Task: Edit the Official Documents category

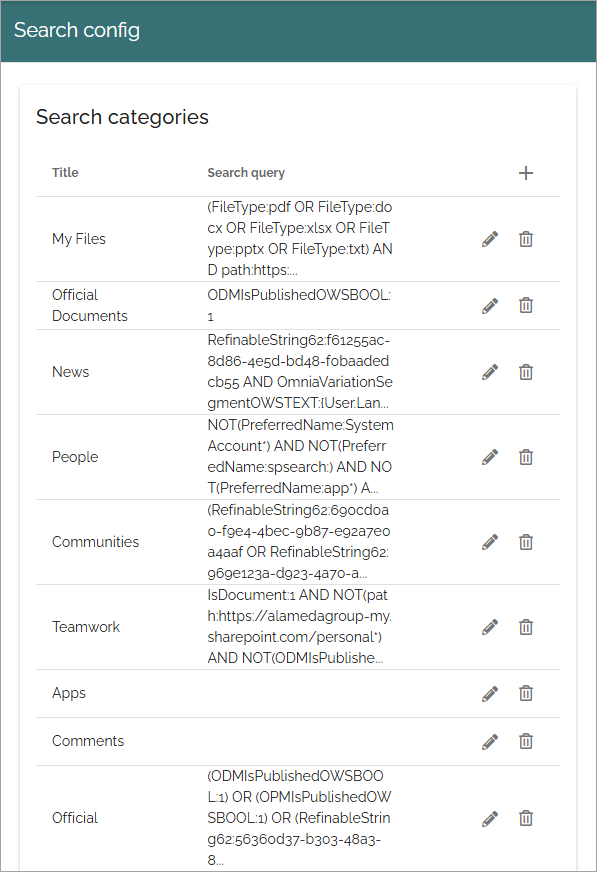Action: [x=490, y=305]
